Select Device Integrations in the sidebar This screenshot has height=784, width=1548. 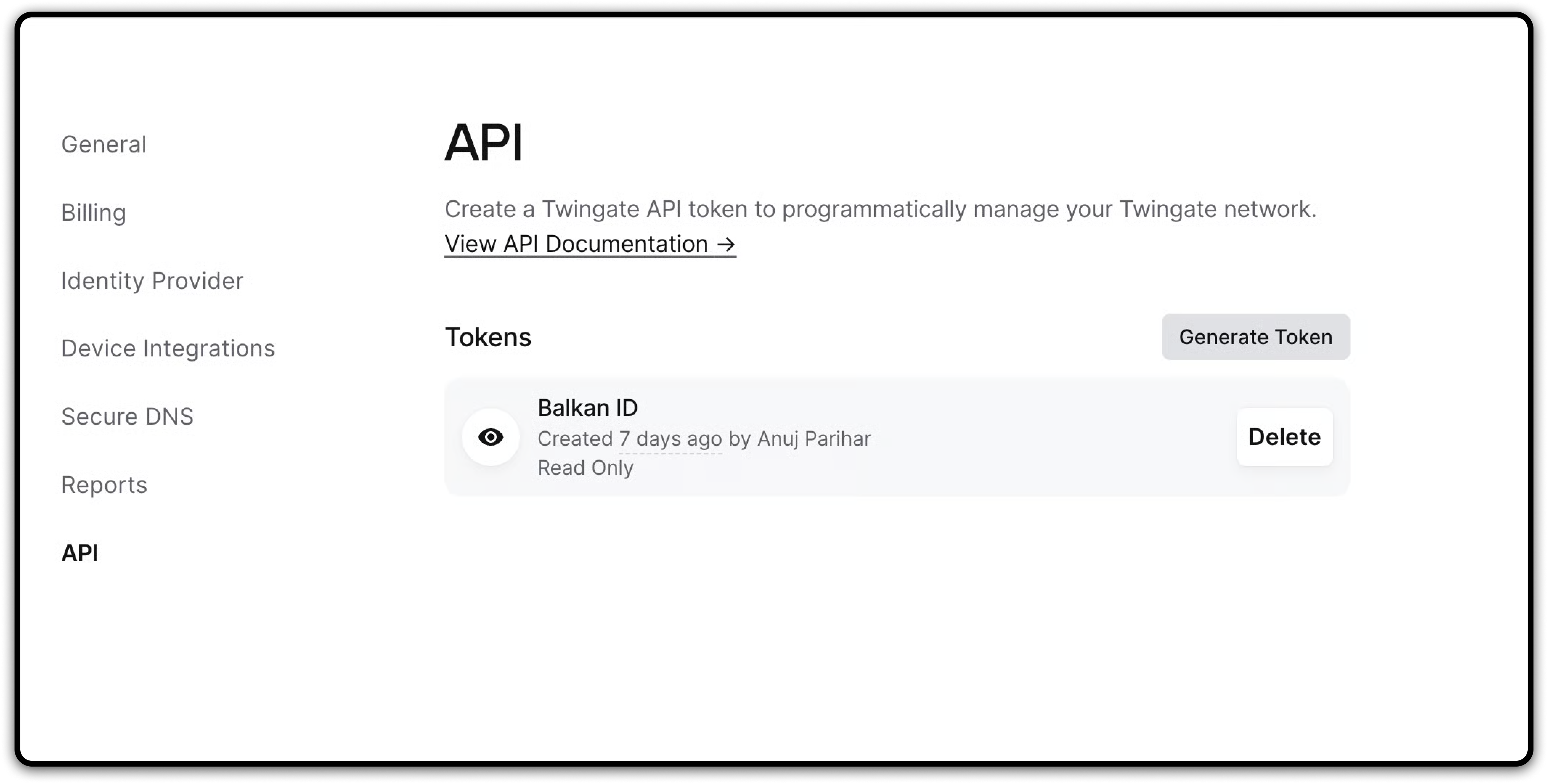click(x=168, y=348)
